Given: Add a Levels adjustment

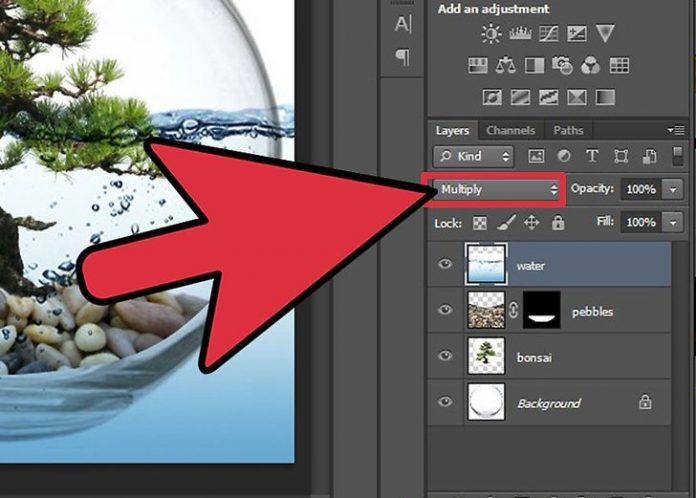Looking at the screenshot, I should (520, 35).
